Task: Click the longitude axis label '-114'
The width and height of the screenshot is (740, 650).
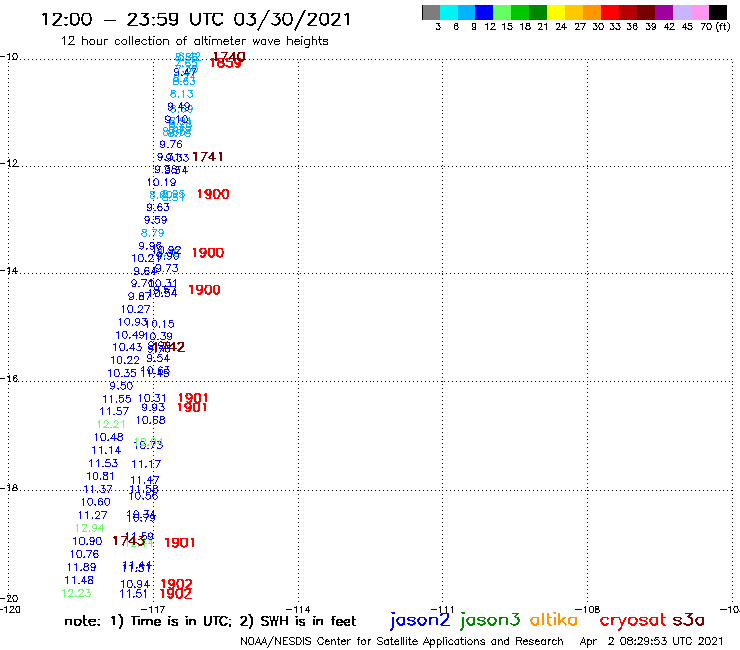Action: tap(298, 609)
